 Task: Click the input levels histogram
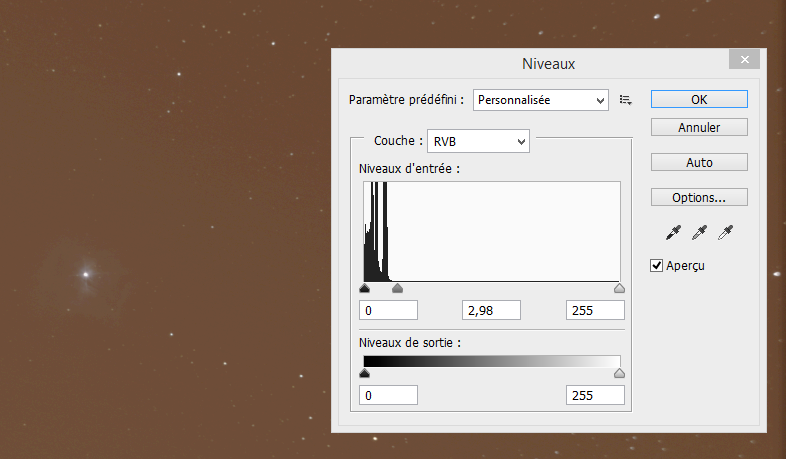(x=492, y=232)
